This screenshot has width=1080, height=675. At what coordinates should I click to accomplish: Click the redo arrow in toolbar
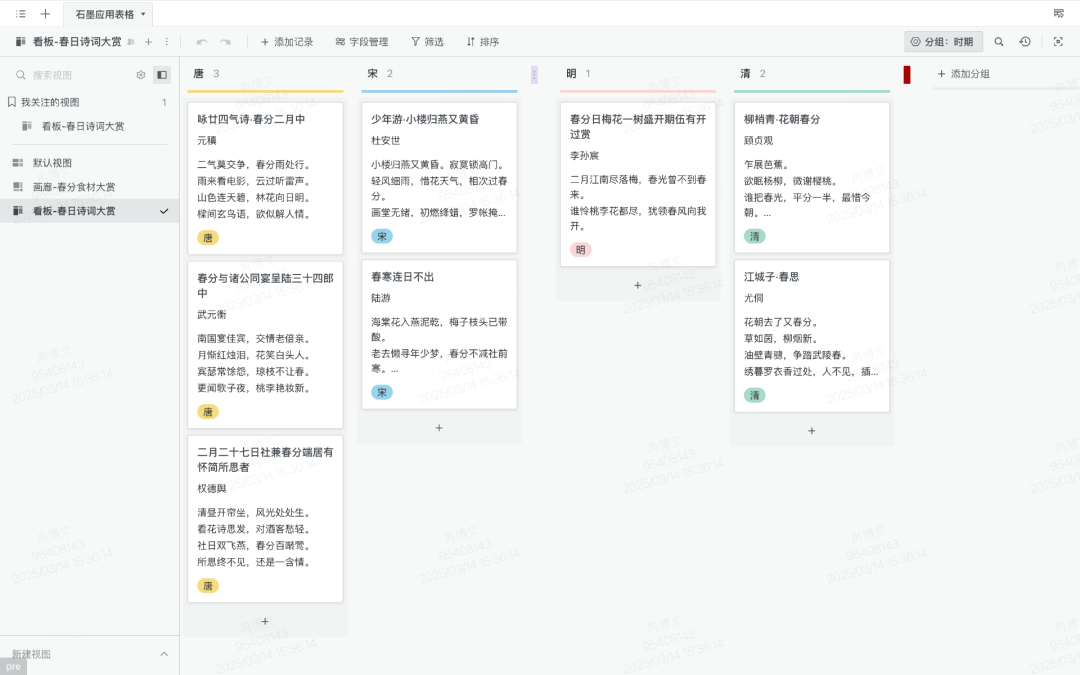[x=225, y=42]
